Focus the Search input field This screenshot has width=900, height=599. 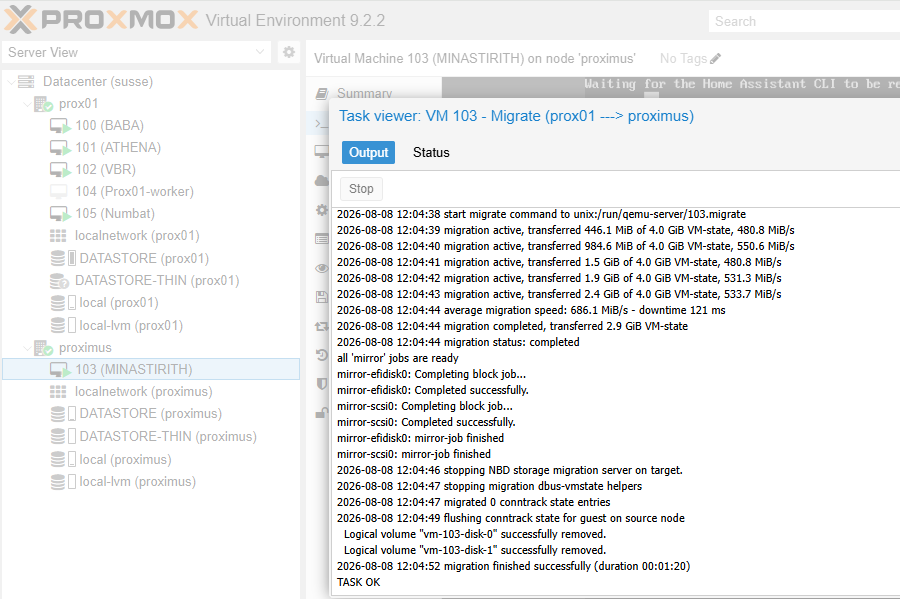click(x=804, y=21)
